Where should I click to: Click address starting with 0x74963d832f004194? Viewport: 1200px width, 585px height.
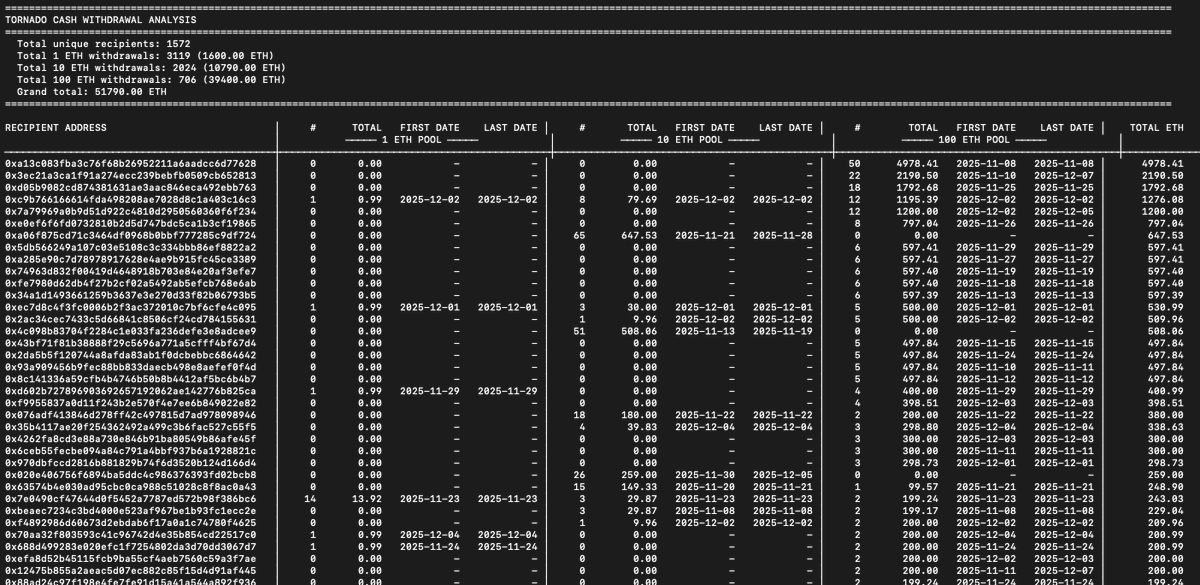pos(131,272)
